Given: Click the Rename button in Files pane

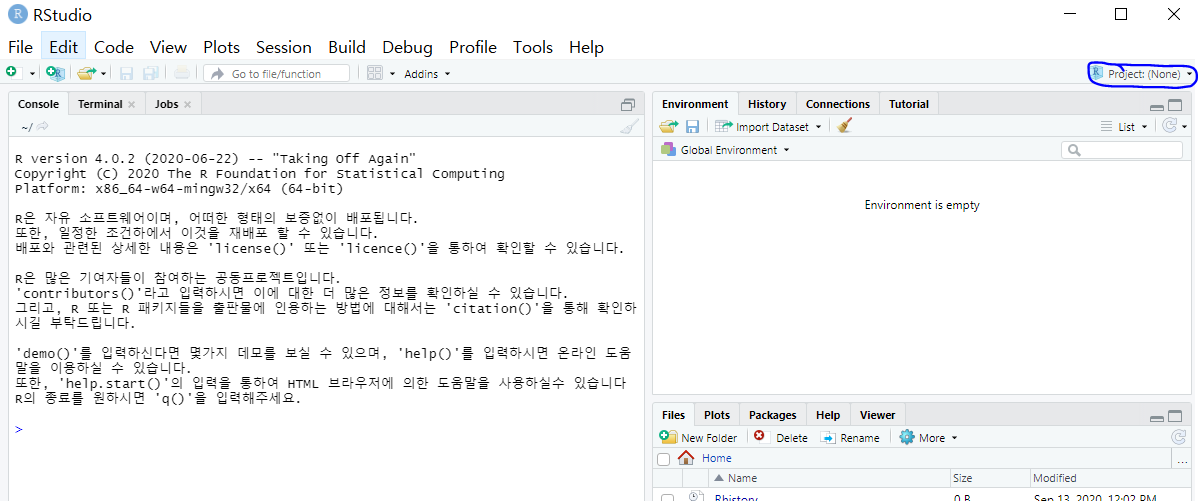Looking at the screenshot, I should [850, 438].
